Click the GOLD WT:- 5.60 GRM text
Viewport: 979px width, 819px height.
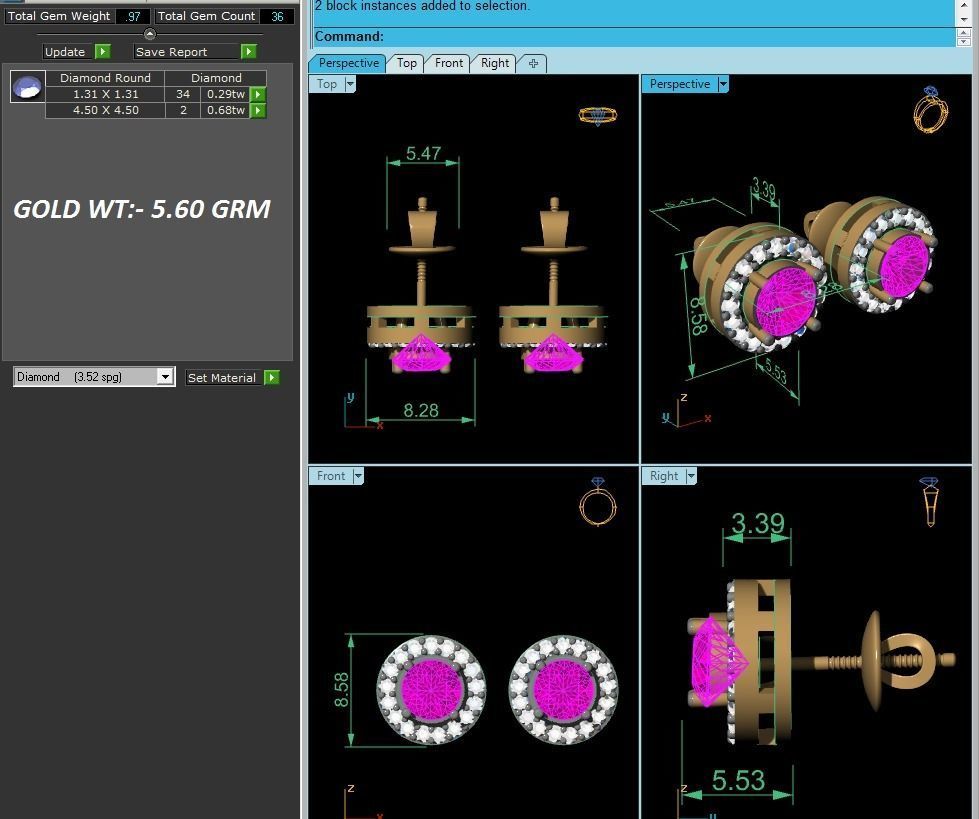[x=142, y=209]
